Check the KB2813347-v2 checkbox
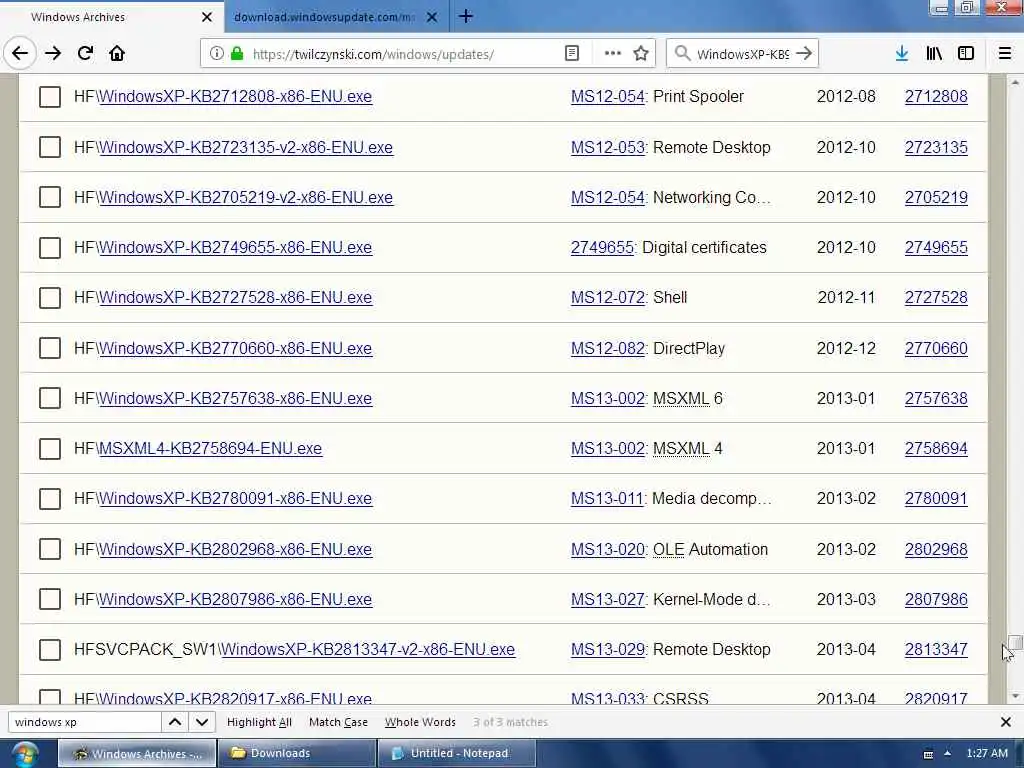 pyautogui.click(x=50, y=650)
